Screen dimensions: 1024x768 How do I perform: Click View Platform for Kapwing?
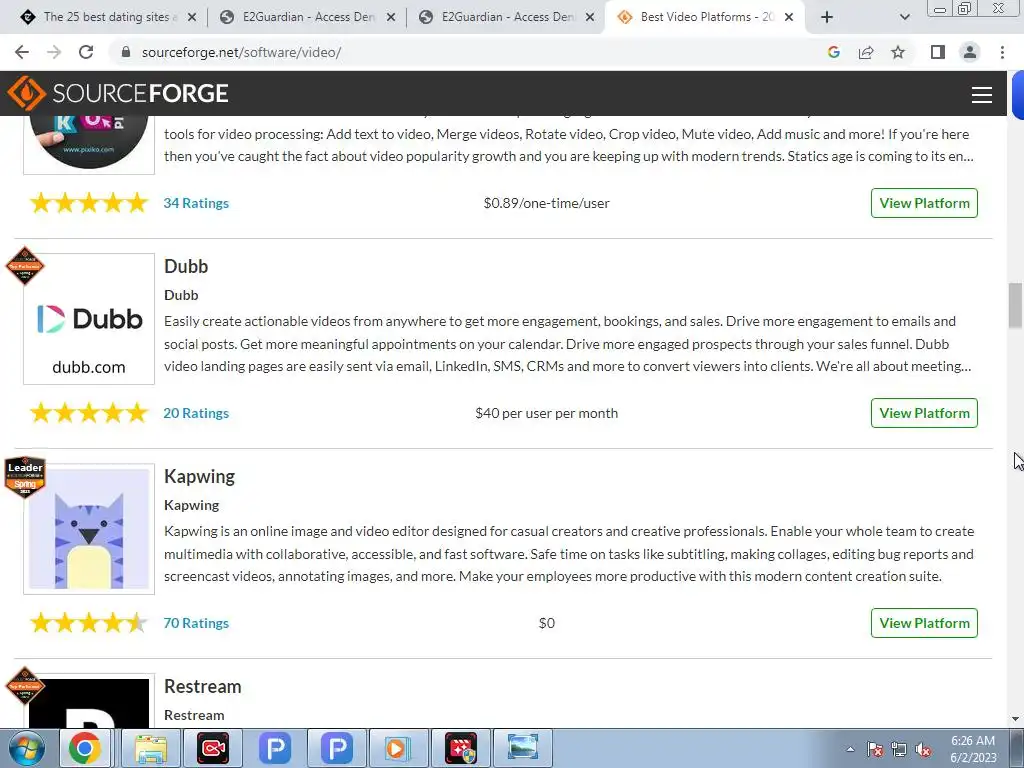click(x=924, y=623)
